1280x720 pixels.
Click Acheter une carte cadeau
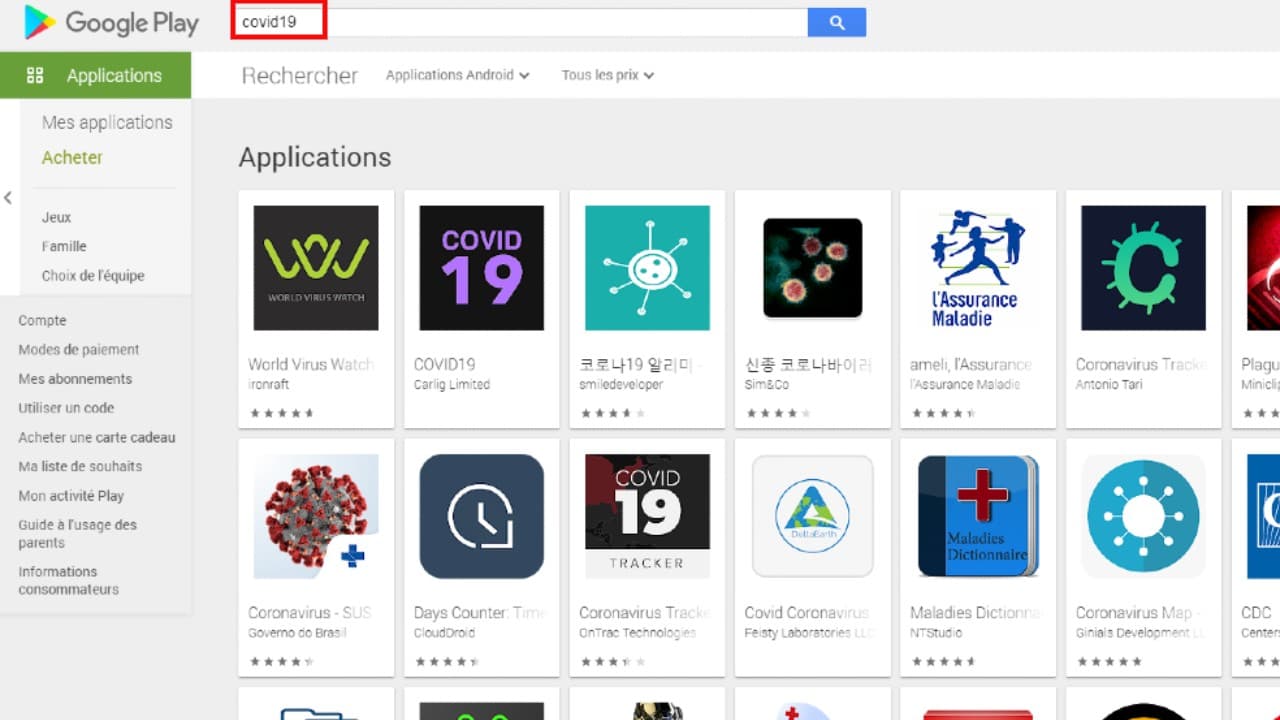[97, 437]
